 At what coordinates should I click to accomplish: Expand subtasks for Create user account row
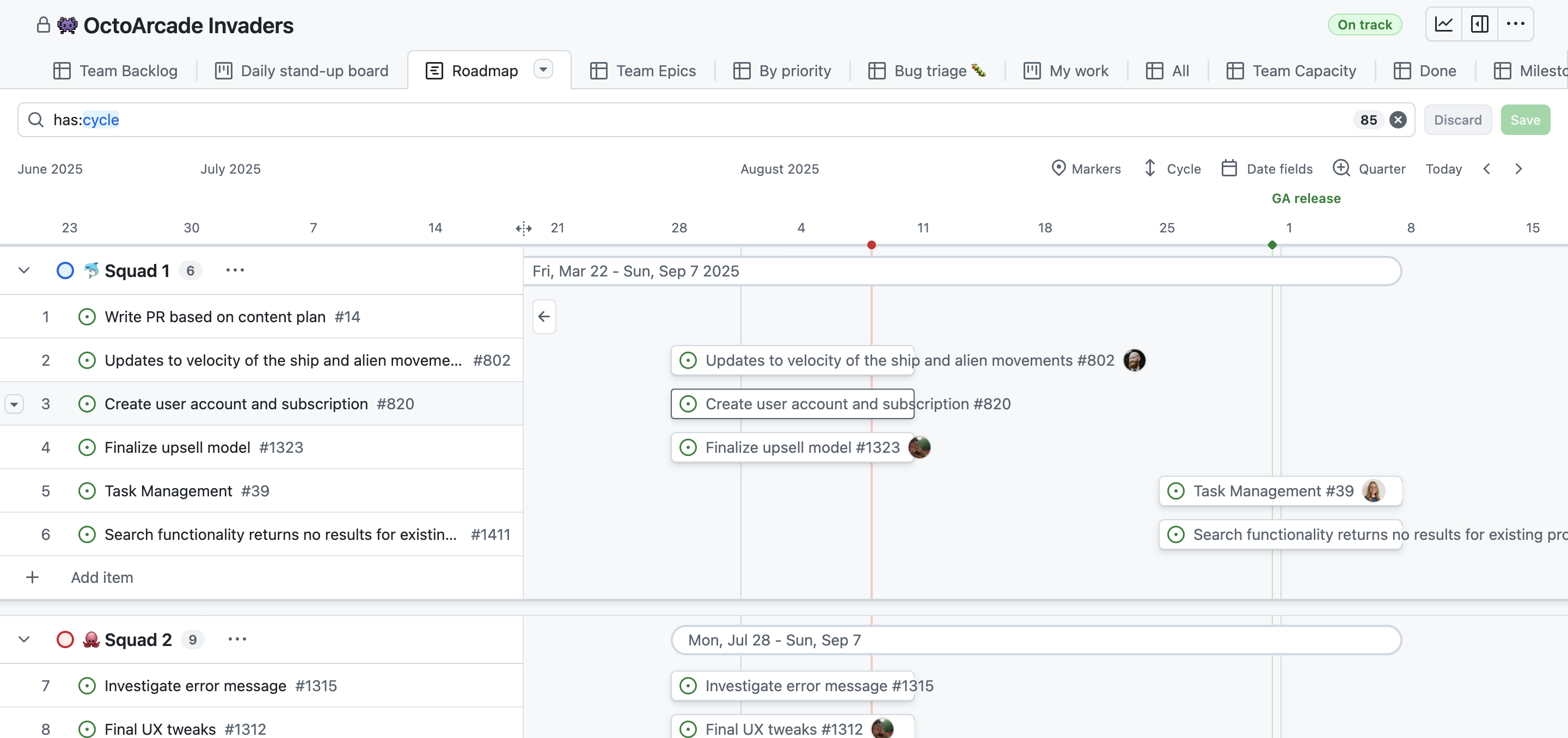click(15, 403)
